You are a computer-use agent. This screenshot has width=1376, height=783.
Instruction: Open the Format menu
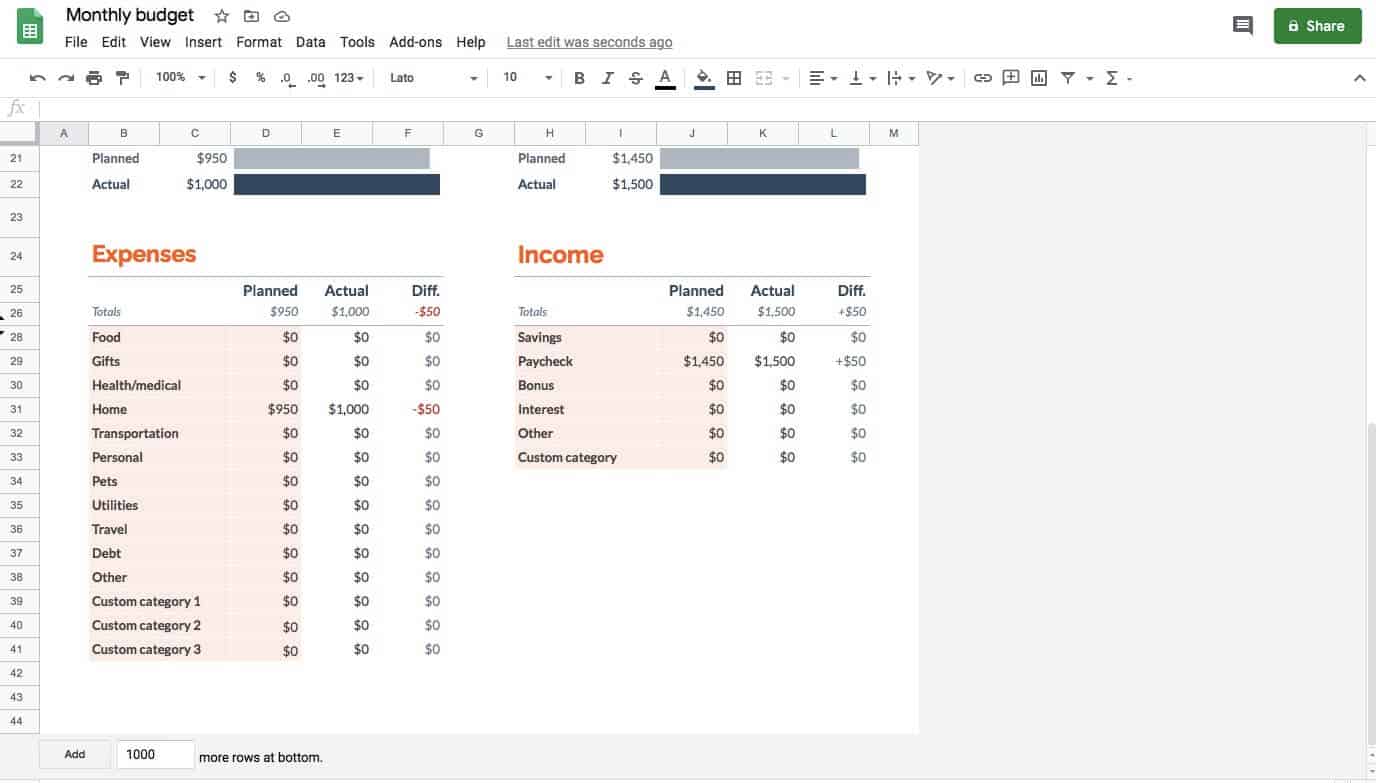(259, 42)
